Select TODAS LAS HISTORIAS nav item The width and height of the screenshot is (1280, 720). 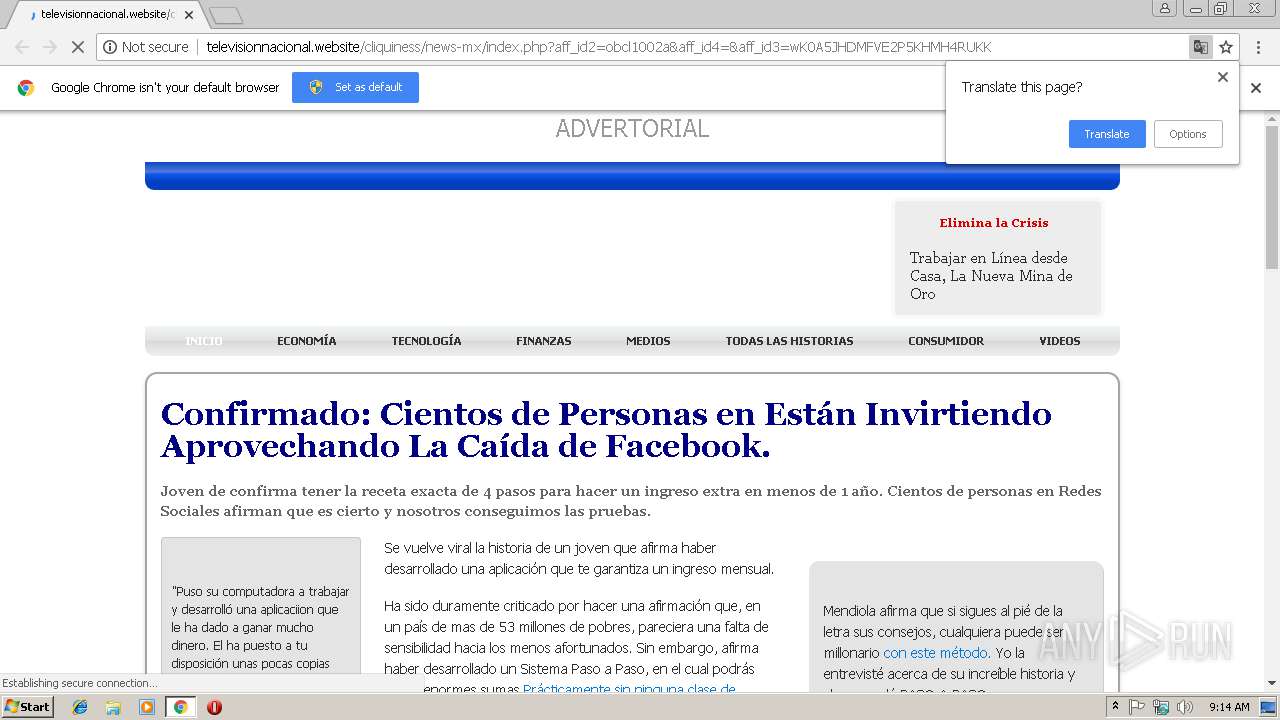coord(789,341)
